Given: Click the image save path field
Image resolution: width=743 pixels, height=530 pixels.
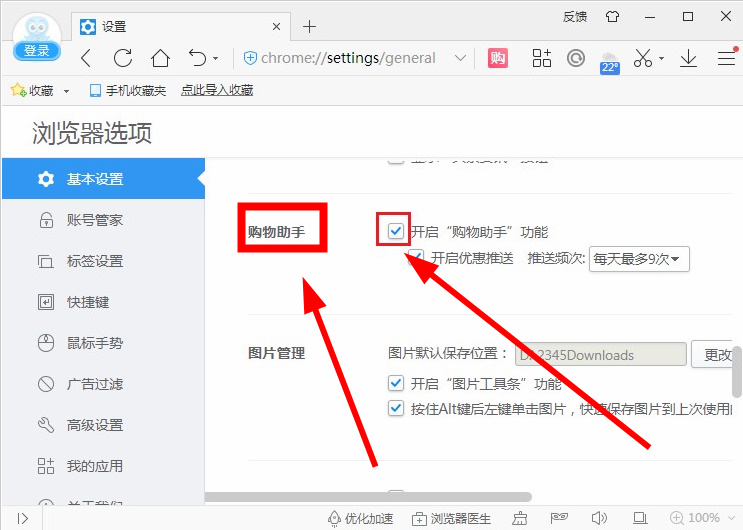Looking at the screenshot, I should coord(600,354).
